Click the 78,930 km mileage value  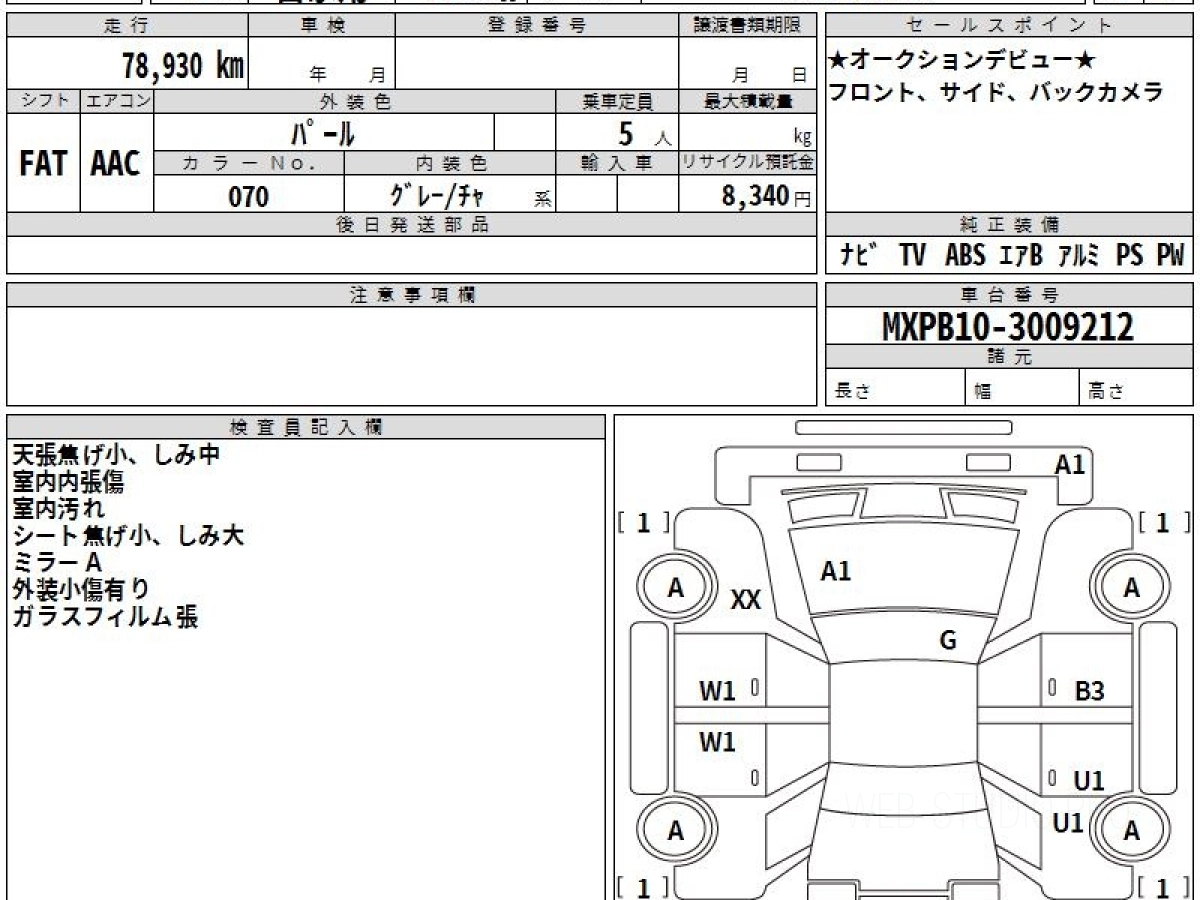coord(183,66)
